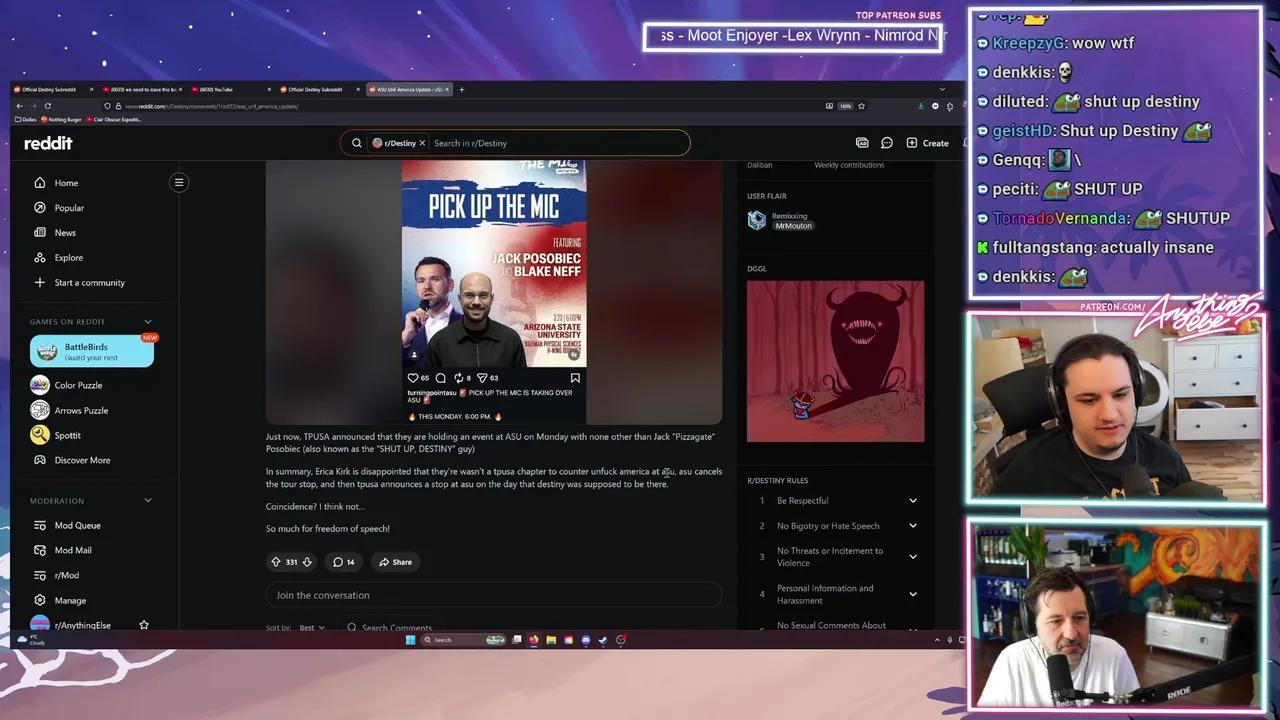
Task: Open the post's 14 comments
Action: [x=344, y=562]
